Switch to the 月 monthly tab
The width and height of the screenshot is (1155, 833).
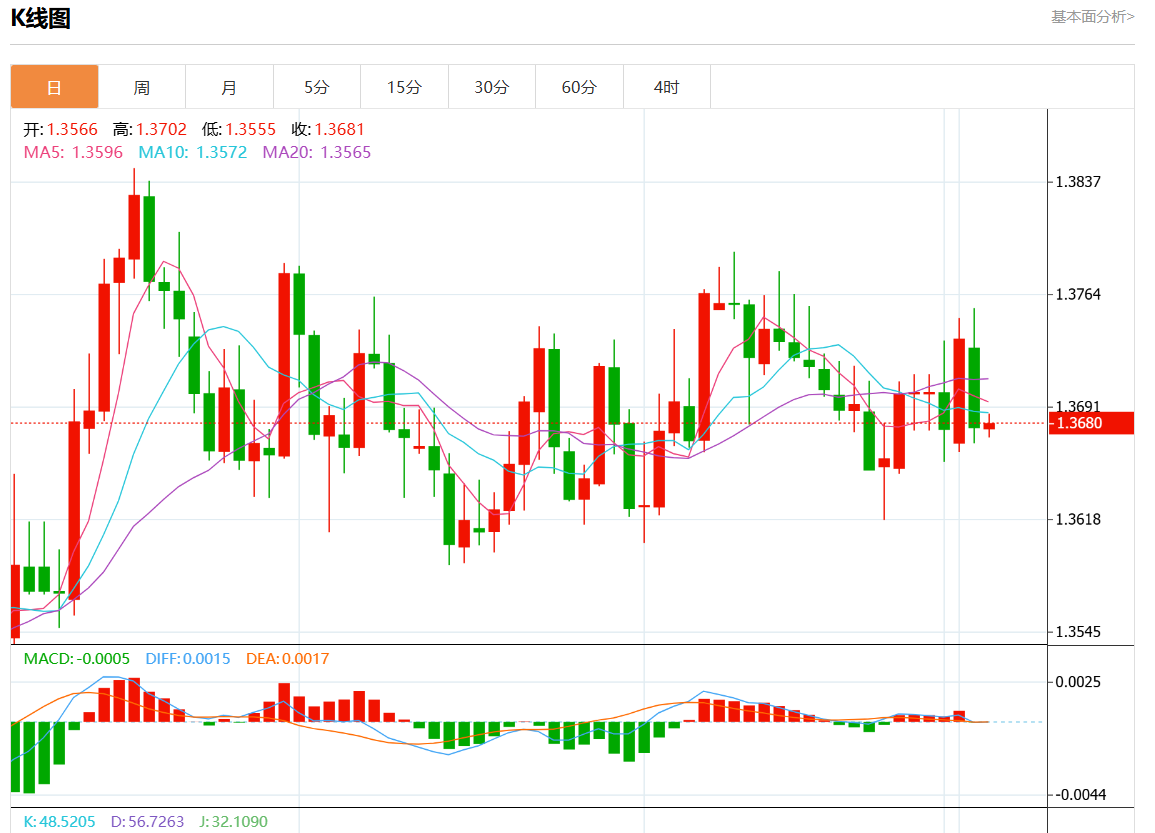229,87
